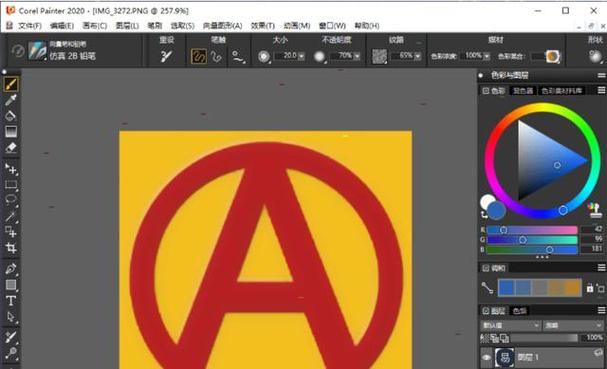Click the brush reset icon under 重设
Viewport: 607px width, 369px height.
coord(166,57)
